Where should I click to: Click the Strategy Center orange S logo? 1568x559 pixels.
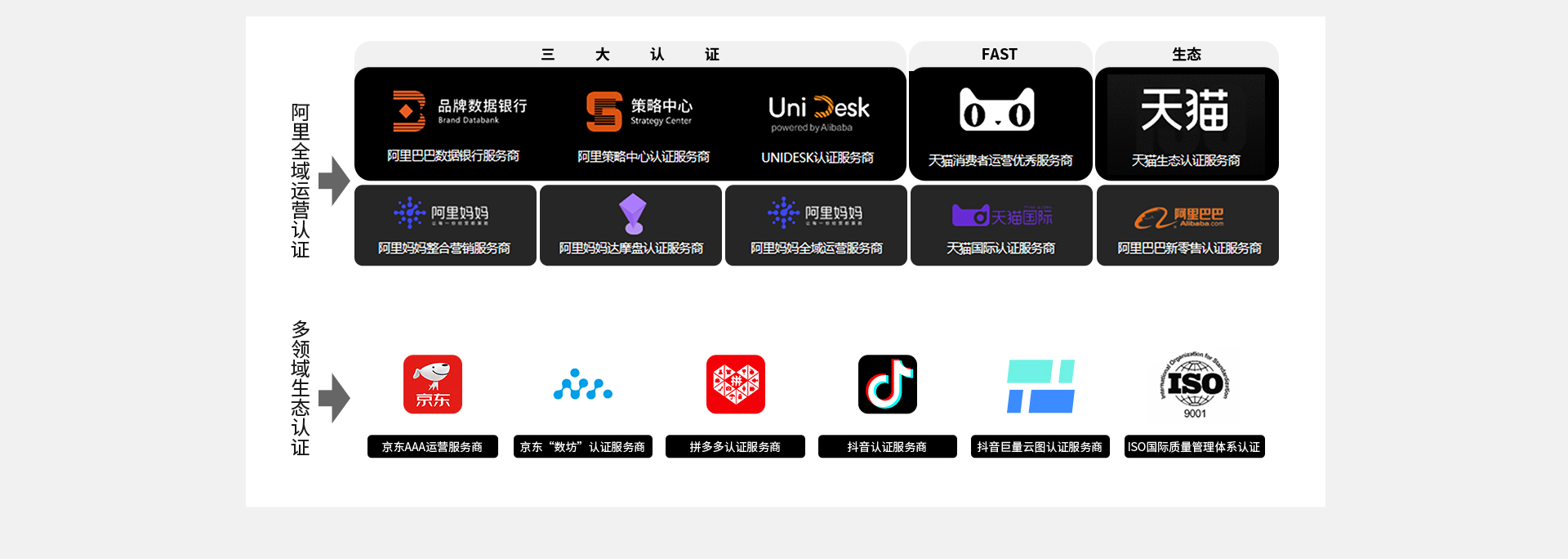604,112
